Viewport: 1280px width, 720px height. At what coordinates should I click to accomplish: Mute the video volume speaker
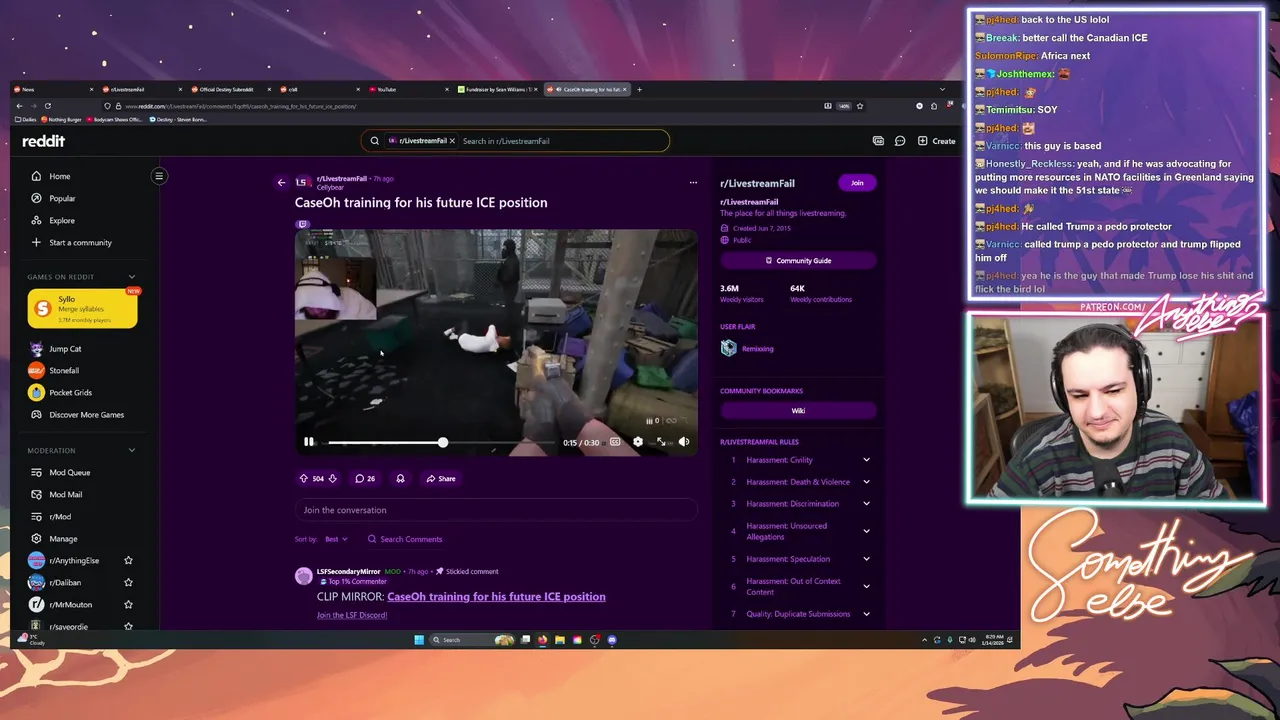point(684,442)
